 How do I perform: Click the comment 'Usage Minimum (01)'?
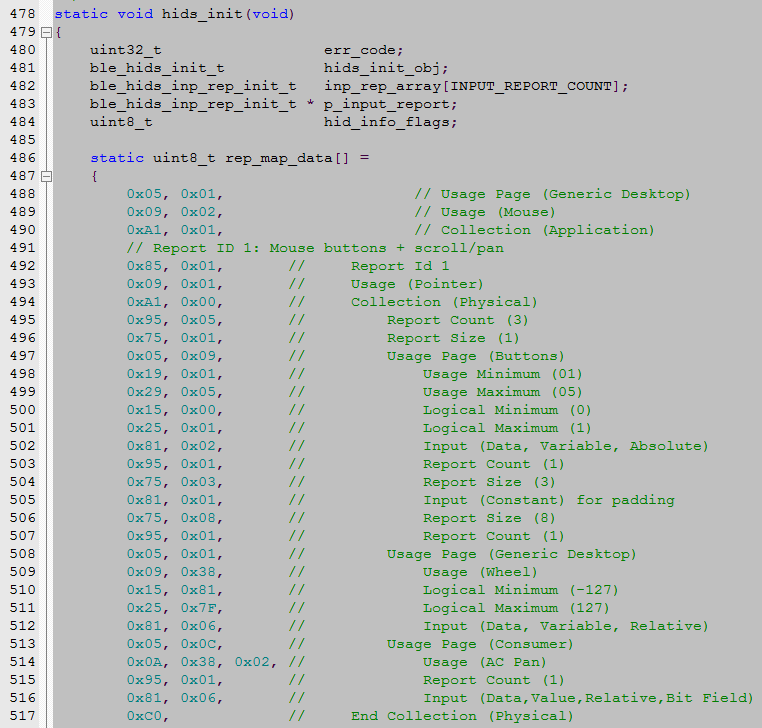502,374
